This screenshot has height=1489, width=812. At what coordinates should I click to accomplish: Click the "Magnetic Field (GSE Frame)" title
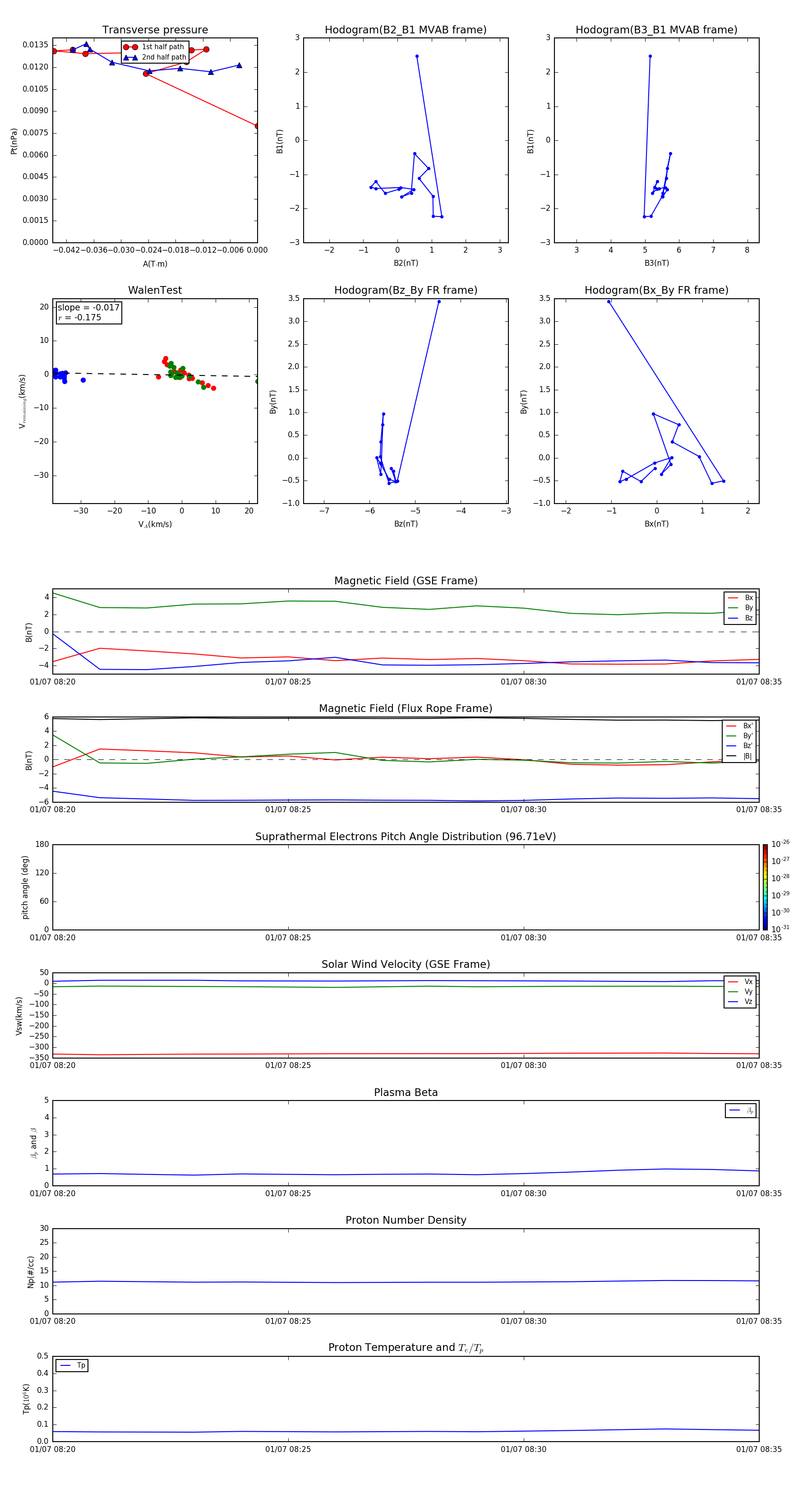click(406, 581)
